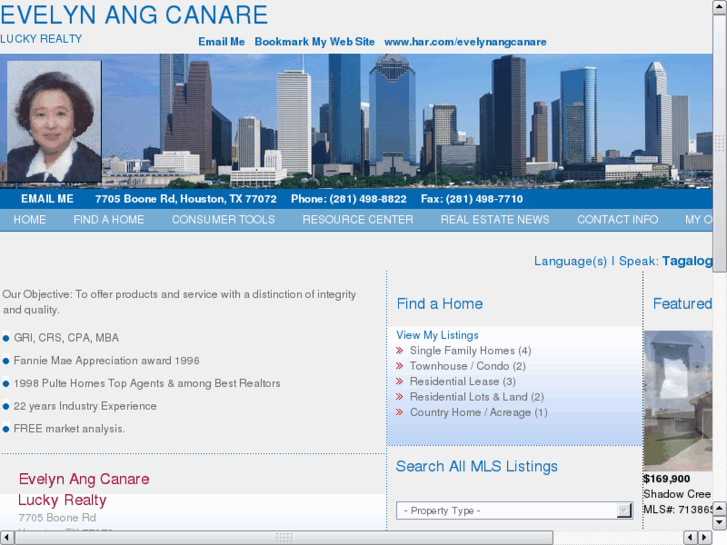Click the Fannie Mae Appreciation award 1996 bullet
Image resolution: width=727 pixels, height=545 pixels.
pos(106,360)
